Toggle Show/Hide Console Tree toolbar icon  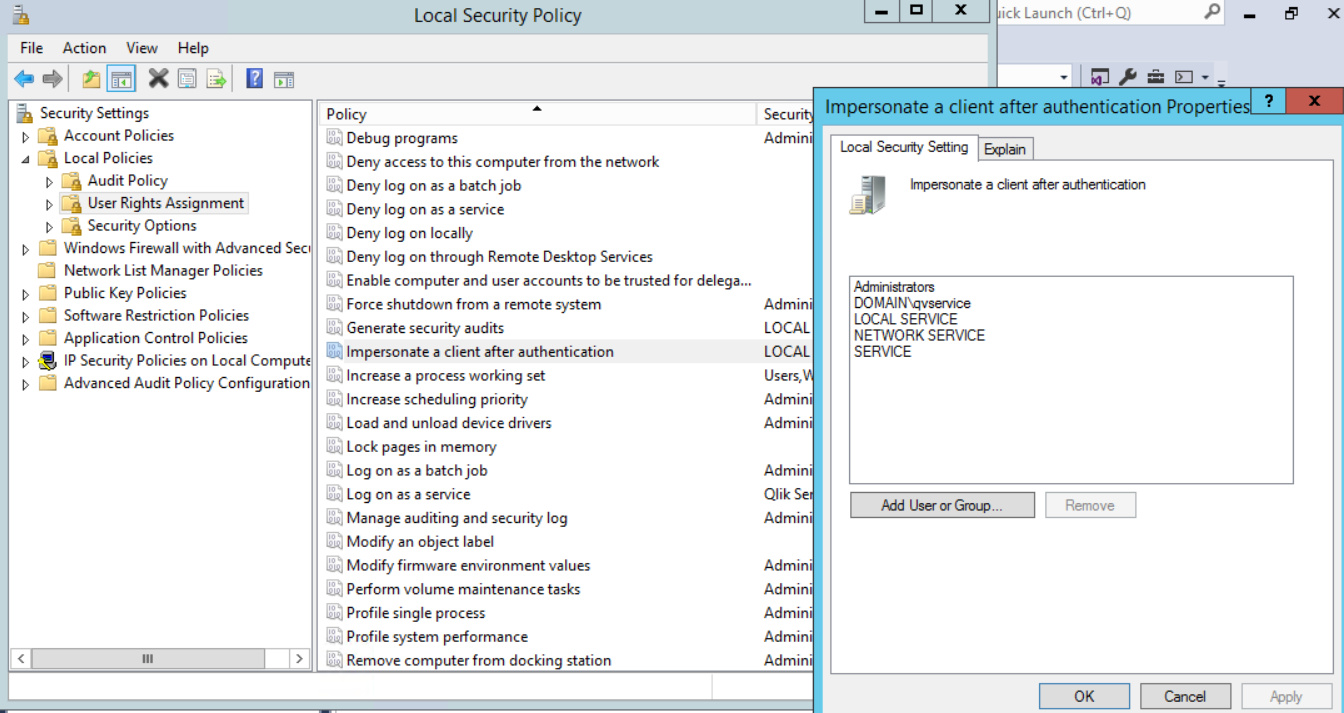click(122, 79)
